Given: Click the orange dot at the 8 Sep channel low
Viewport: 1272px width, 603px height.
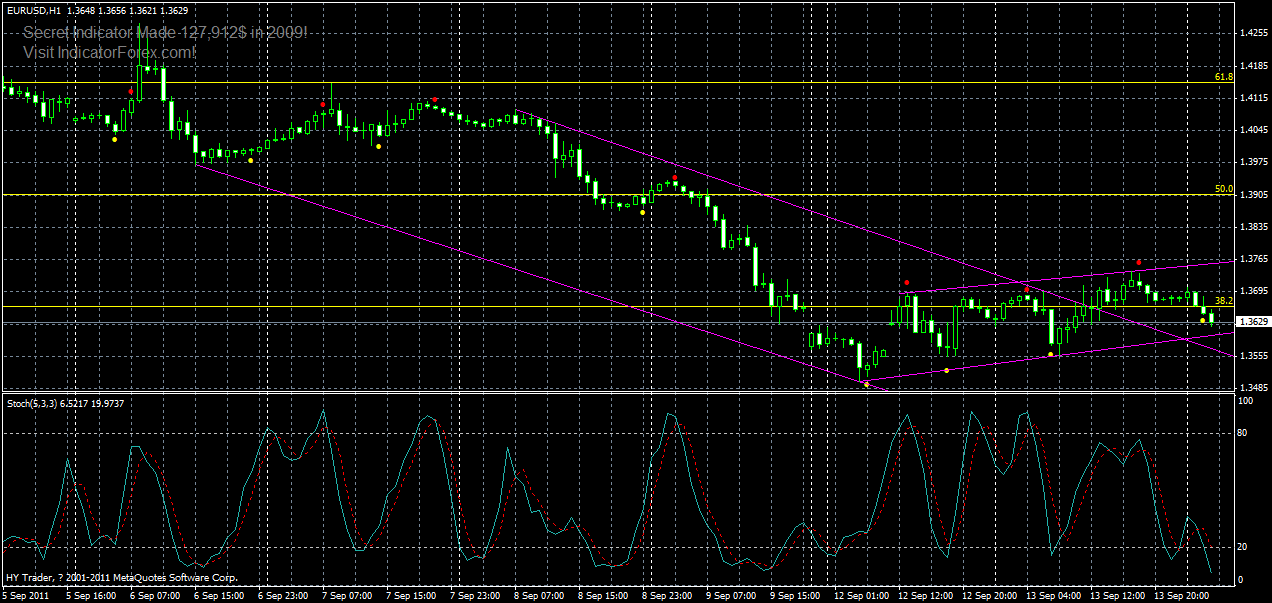Looking at the screenshot, I should coord(866,383).
